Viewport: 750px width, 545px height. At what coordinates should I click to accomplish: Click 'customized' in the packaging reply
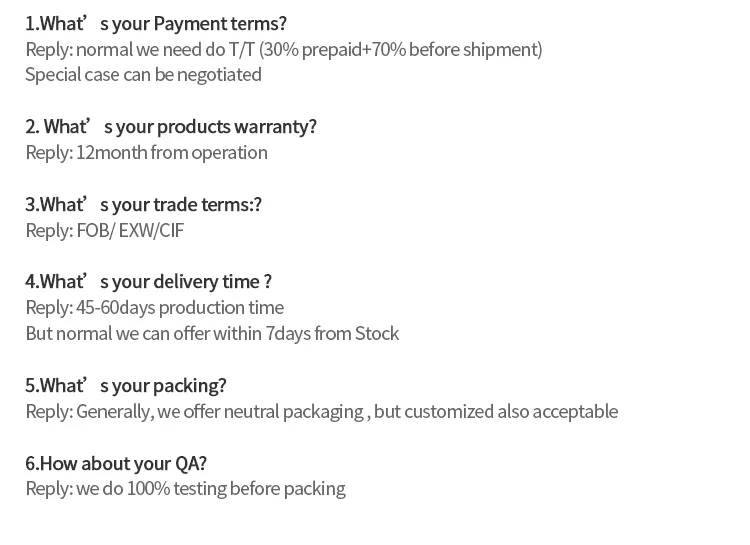[x=449, y=412]
